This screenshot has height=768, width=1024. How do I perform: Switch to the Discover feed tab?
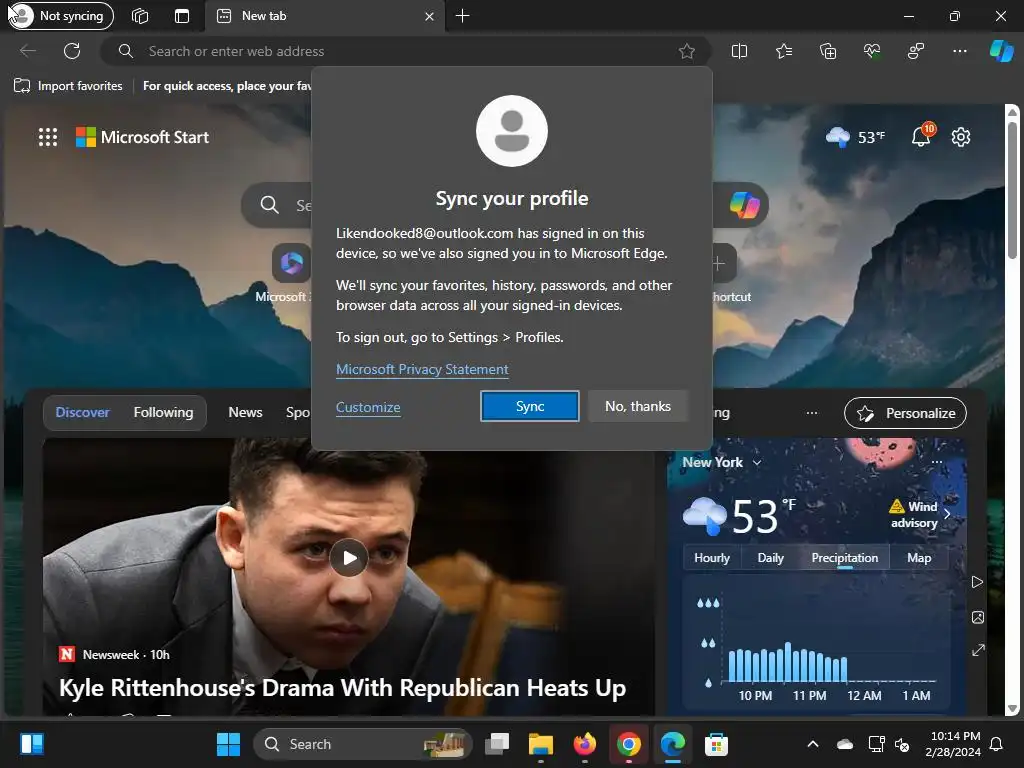[82, 413]
